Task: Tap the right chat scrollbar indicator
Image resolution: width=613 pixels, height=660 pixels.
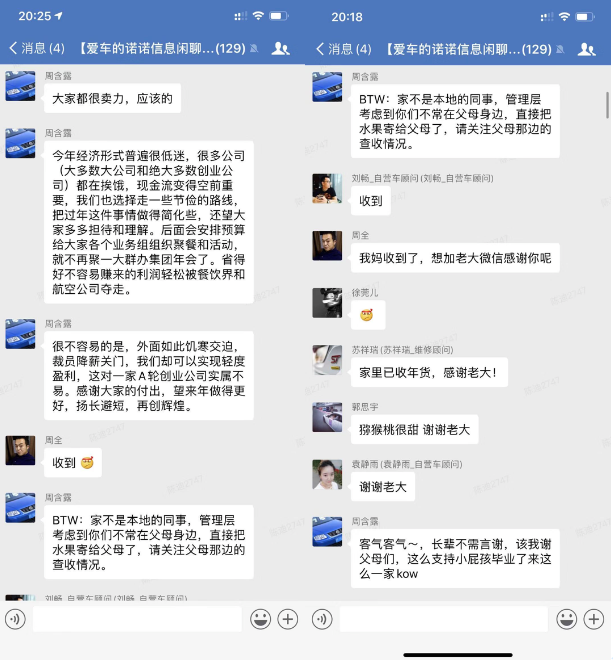Action: pyautogui.click(x=608, y=105)
